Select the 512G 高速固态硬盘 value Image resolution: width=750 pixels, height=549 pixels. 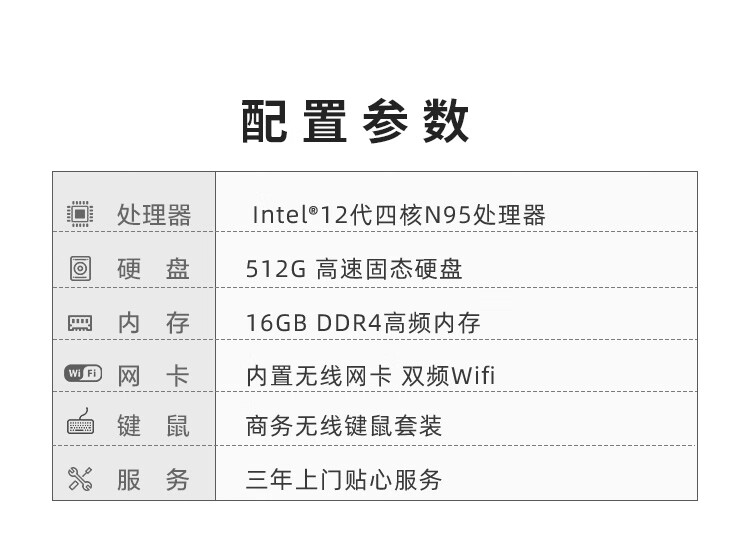tap(354, 269)
